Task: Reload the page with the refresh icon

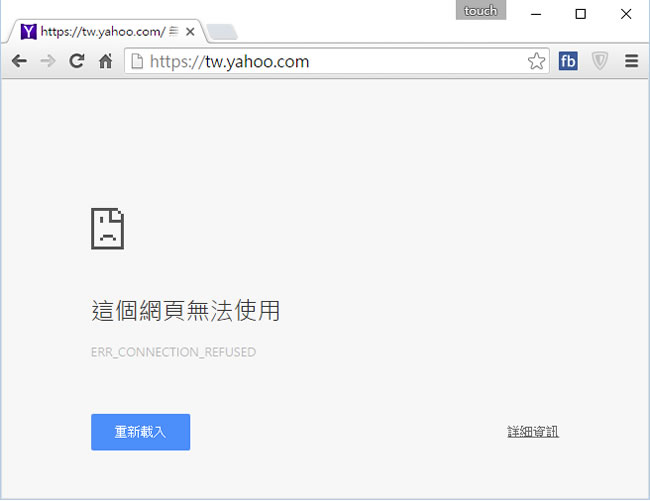Action: point(77,61)
